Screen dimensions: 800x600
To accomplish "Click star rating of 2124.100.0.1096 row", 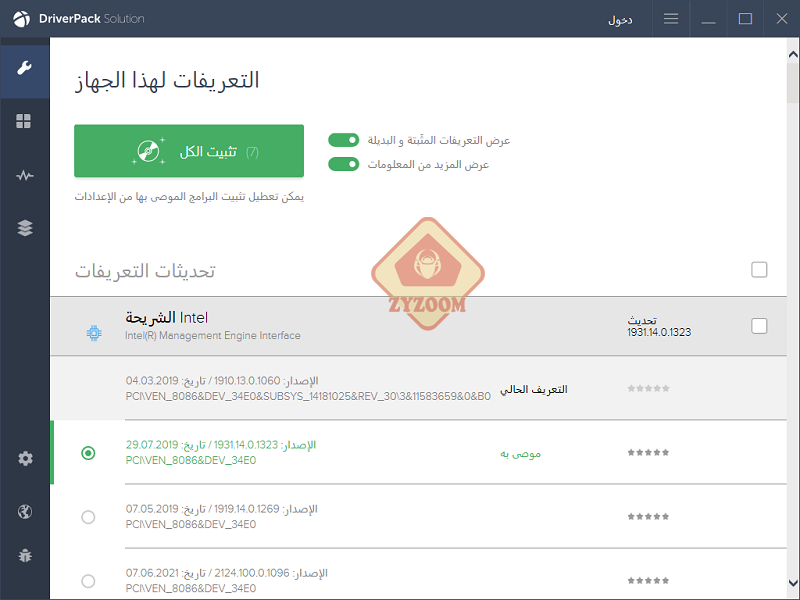I will [x=648, y=581].
